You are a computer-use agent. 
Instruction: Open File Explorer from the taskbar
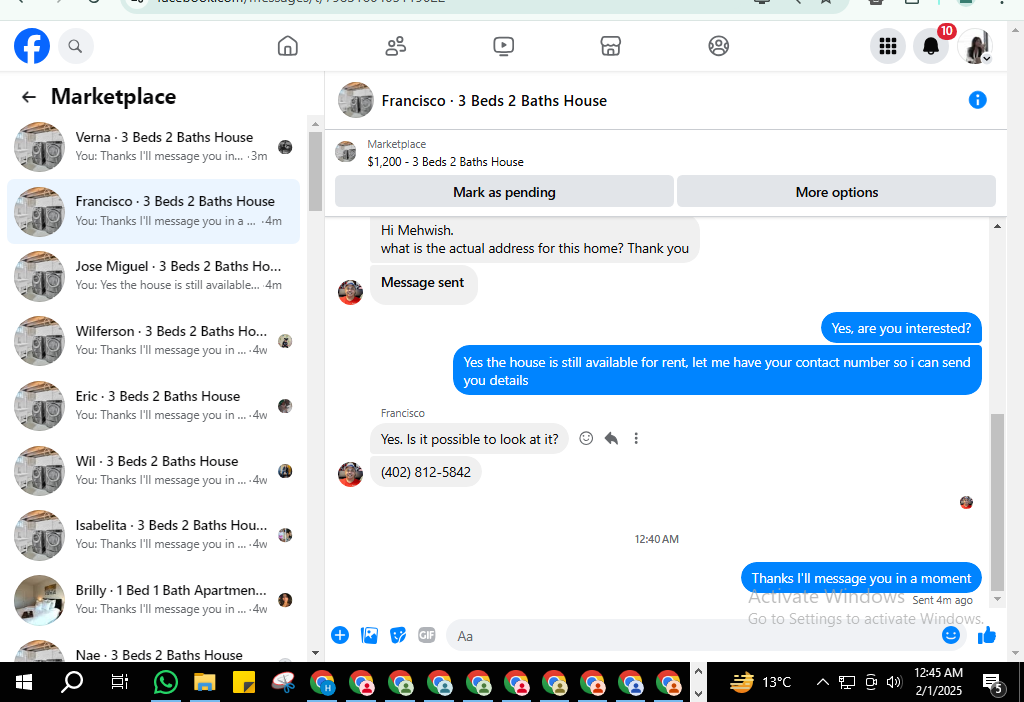(x=204, y=683)
